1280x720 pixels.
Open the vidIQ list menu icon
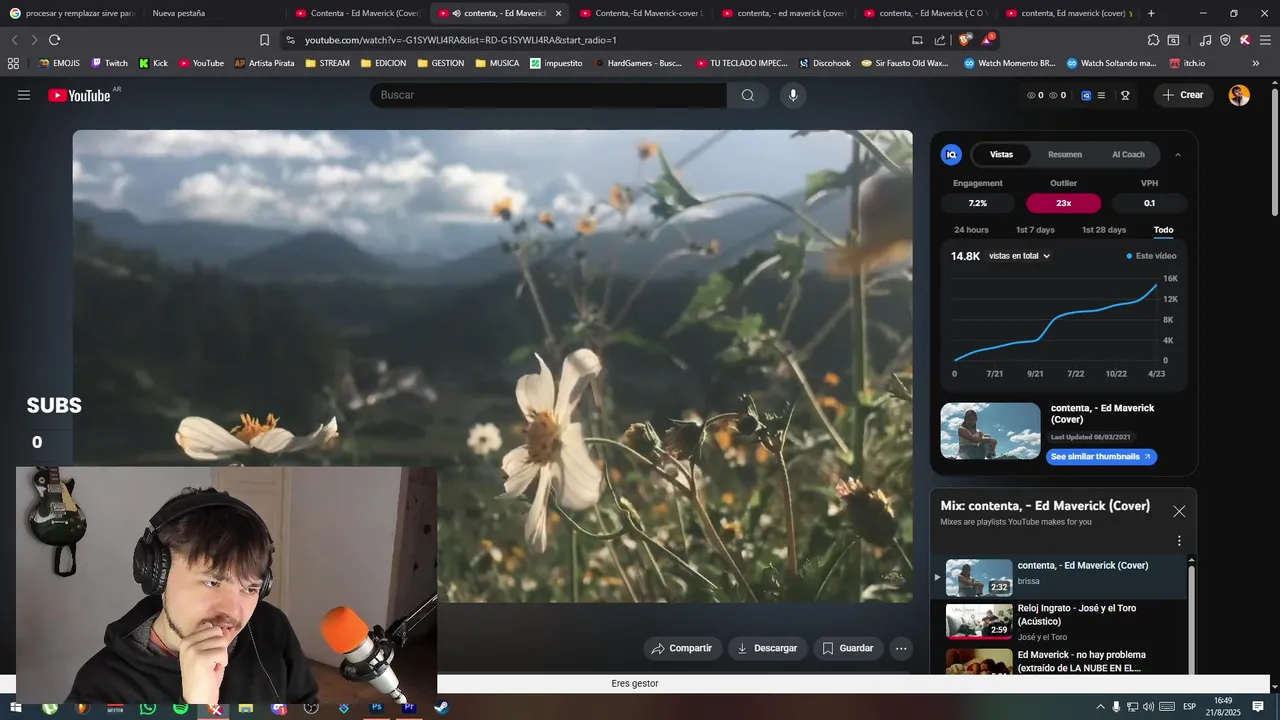point(1101,95)
